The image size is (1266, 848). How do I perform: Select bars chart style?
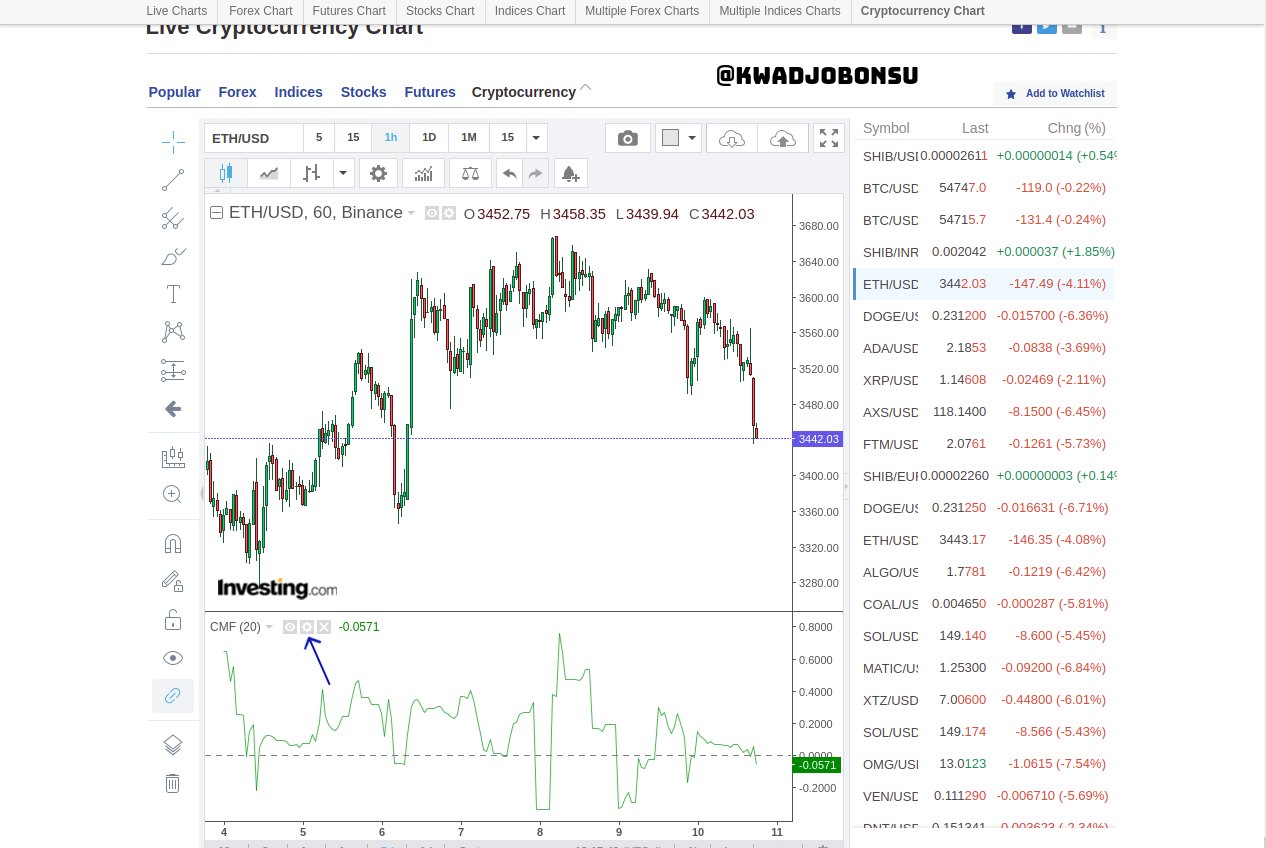(312, 173)
